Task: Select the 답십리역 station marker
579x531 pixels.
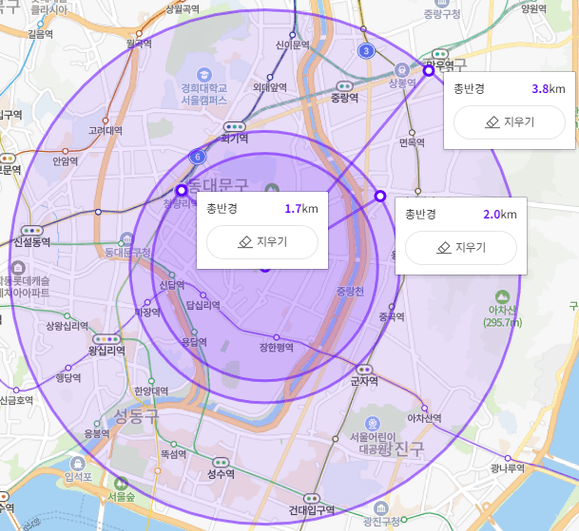Action: coord(203,295)
